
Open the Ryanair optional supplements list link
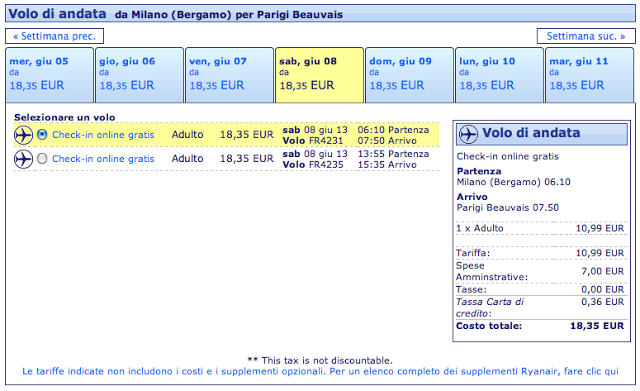point(320,371)
